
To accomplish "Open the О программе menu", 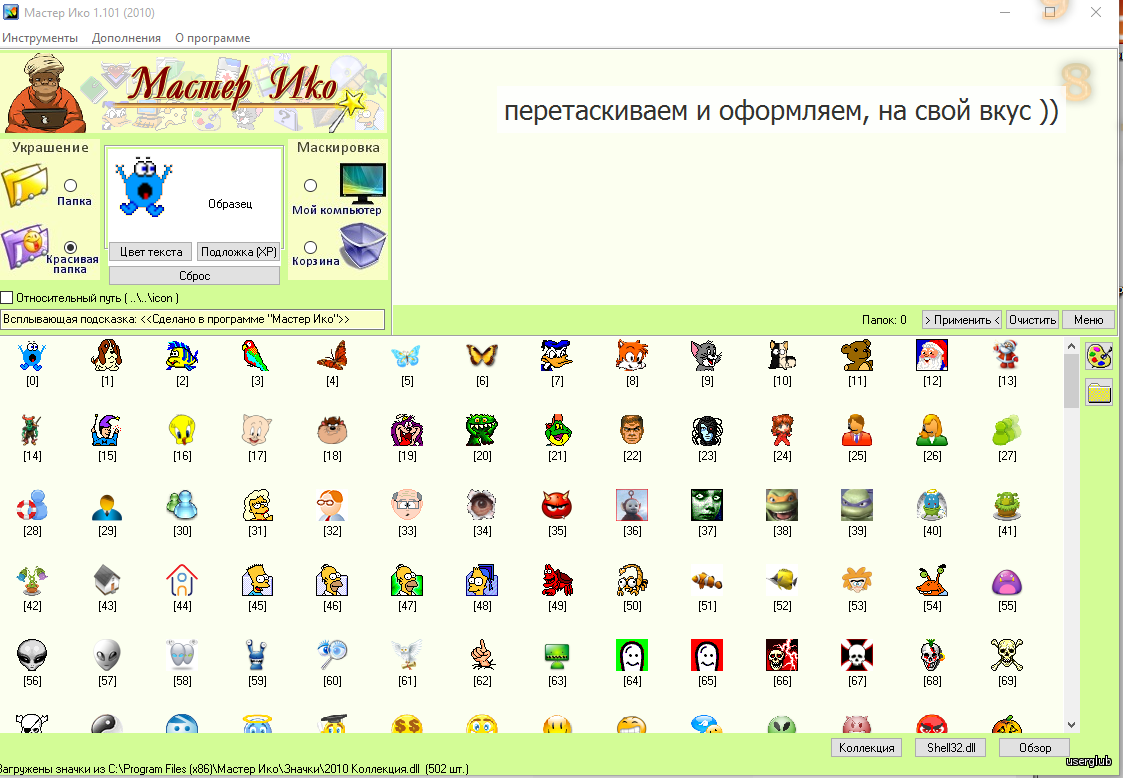I will click(213, 38).
